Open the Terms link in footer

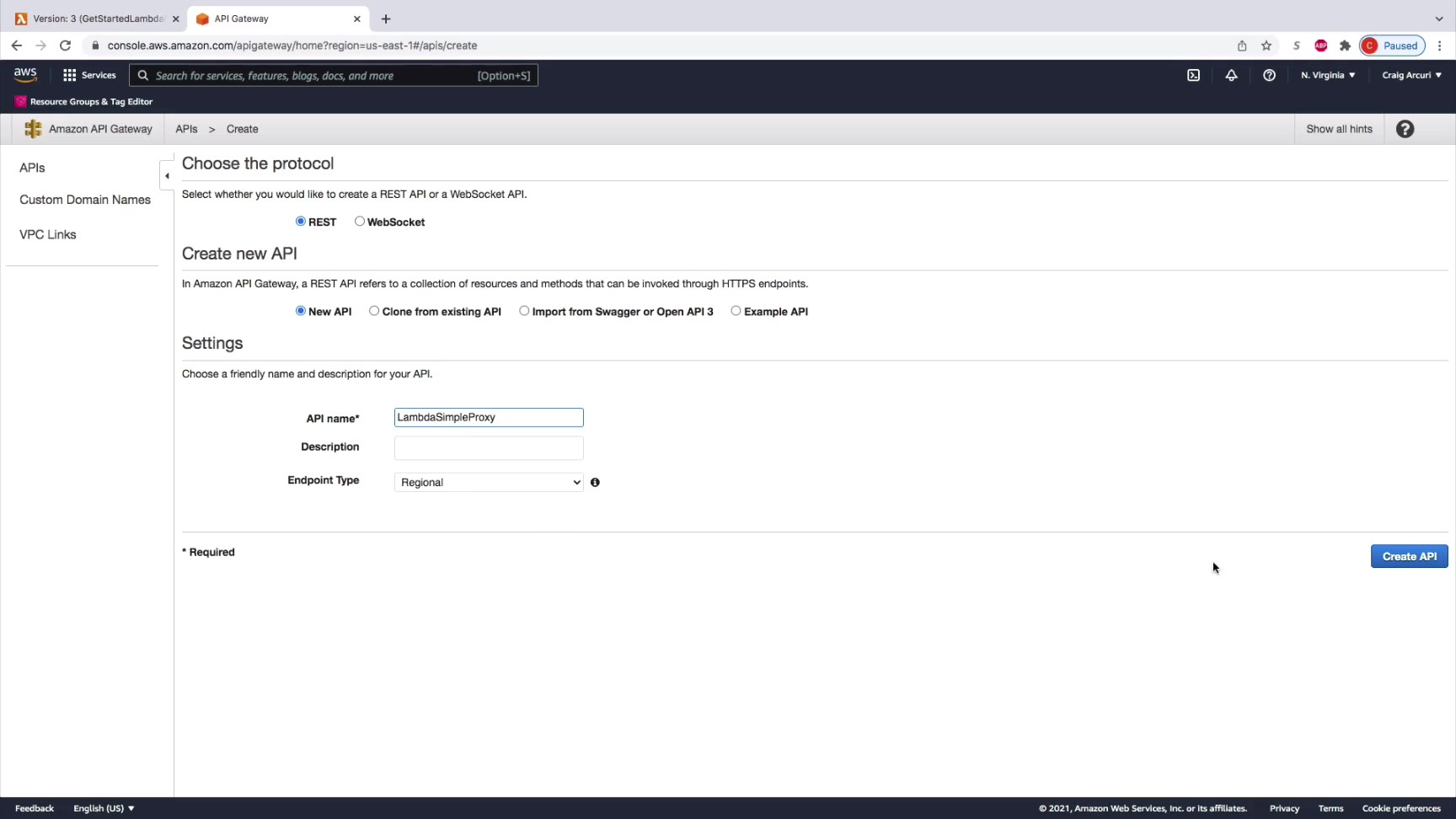click(1330, 808)
